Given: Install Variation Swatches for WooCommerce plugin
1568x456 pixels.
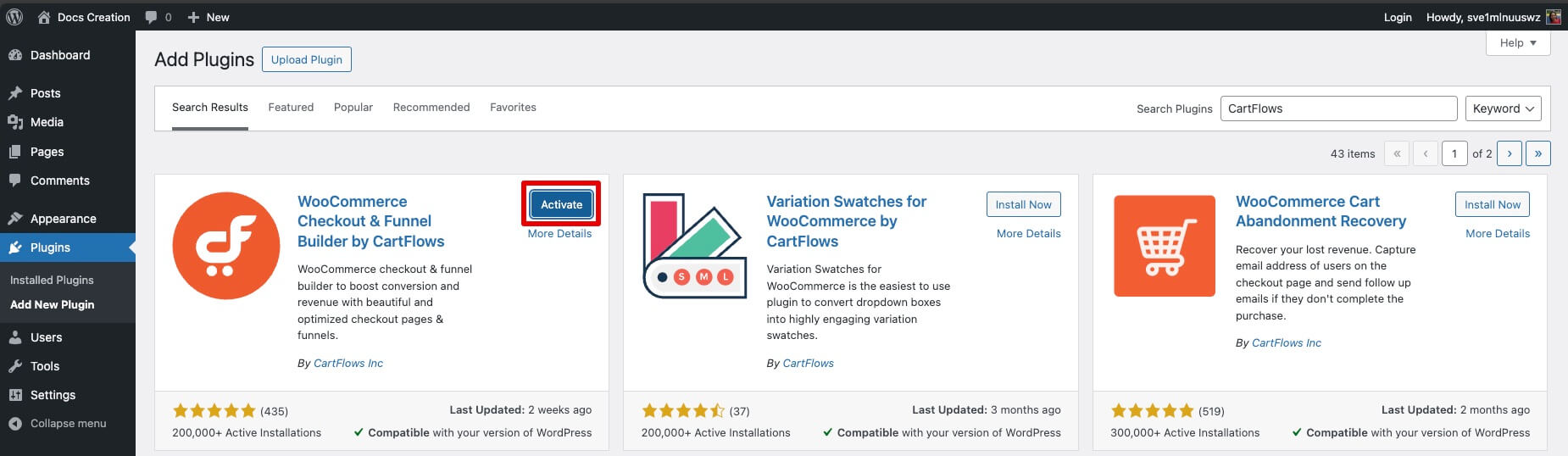Looking at the screenshot, I should coord(1023,204).
